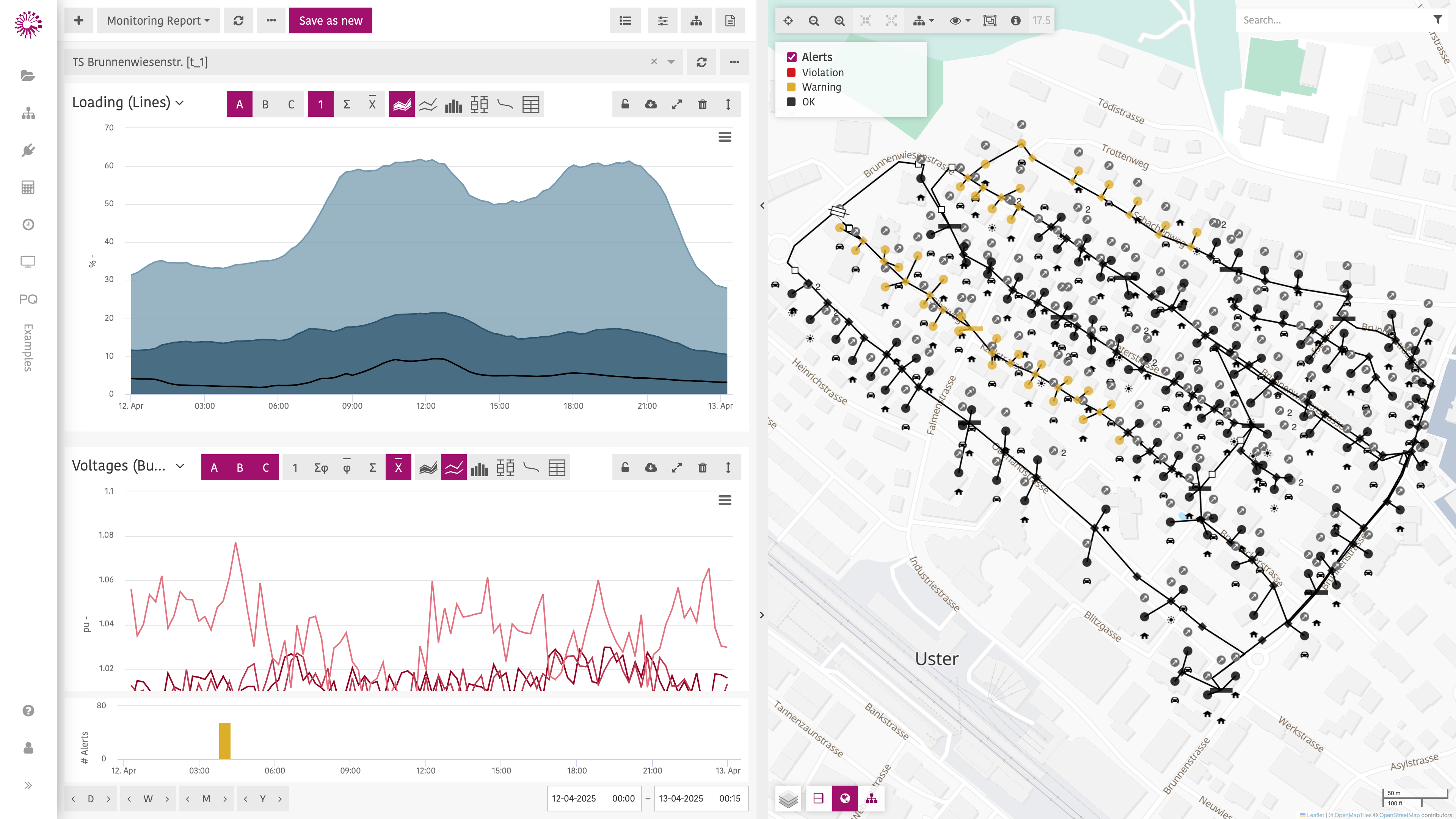1456x819 pixels.
Task: Toggle lock on Voltages chart
Action: (625, 468)
